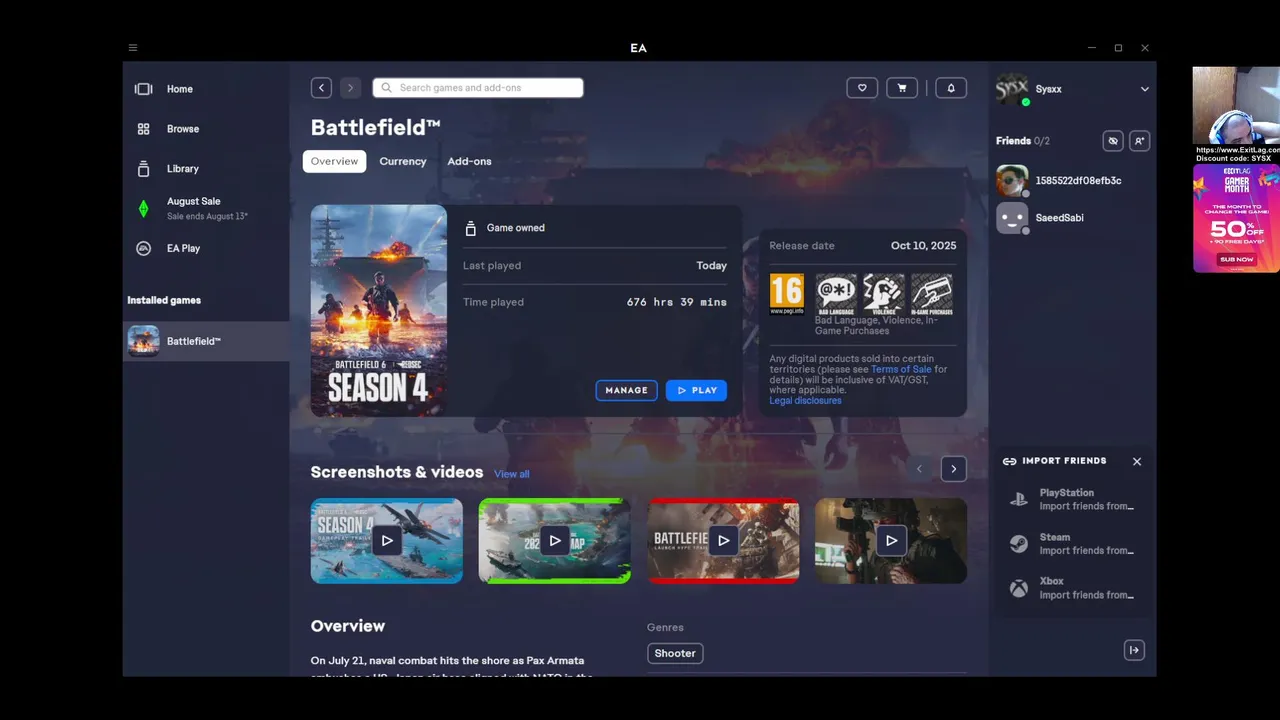Viewport: 1280px width, 720px height.
Task: Go forward with the right arrow button
Action: point(350,88)
